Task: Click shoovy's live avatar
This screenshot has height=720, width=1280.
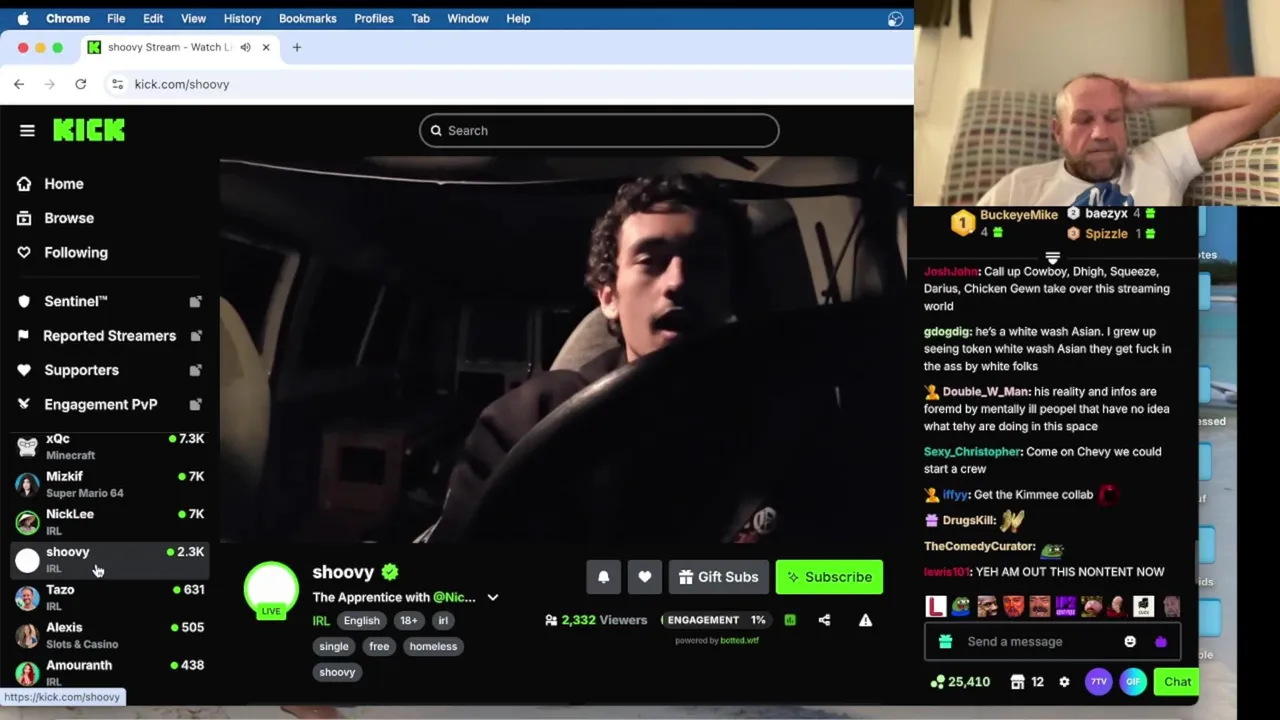Action: [271, 590]
